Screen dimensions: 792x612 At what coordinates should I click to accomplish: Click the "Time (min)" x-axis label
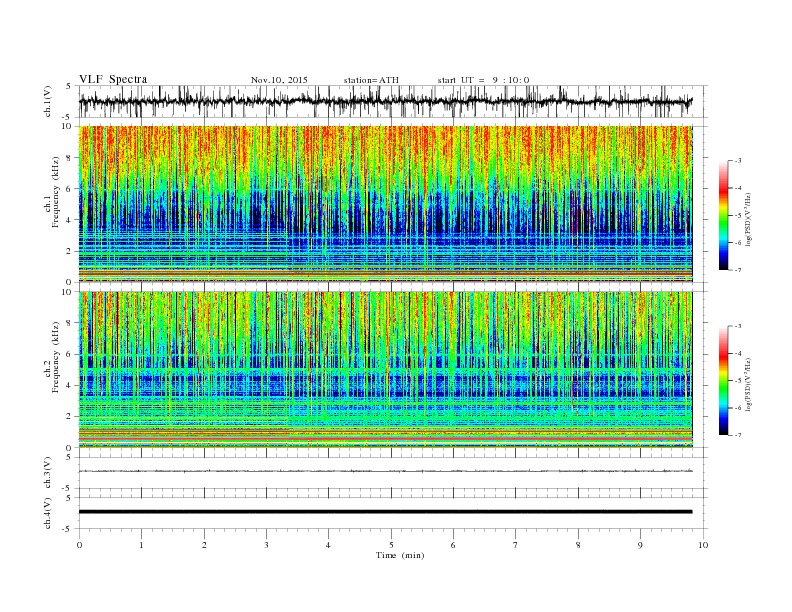point(400,555)
